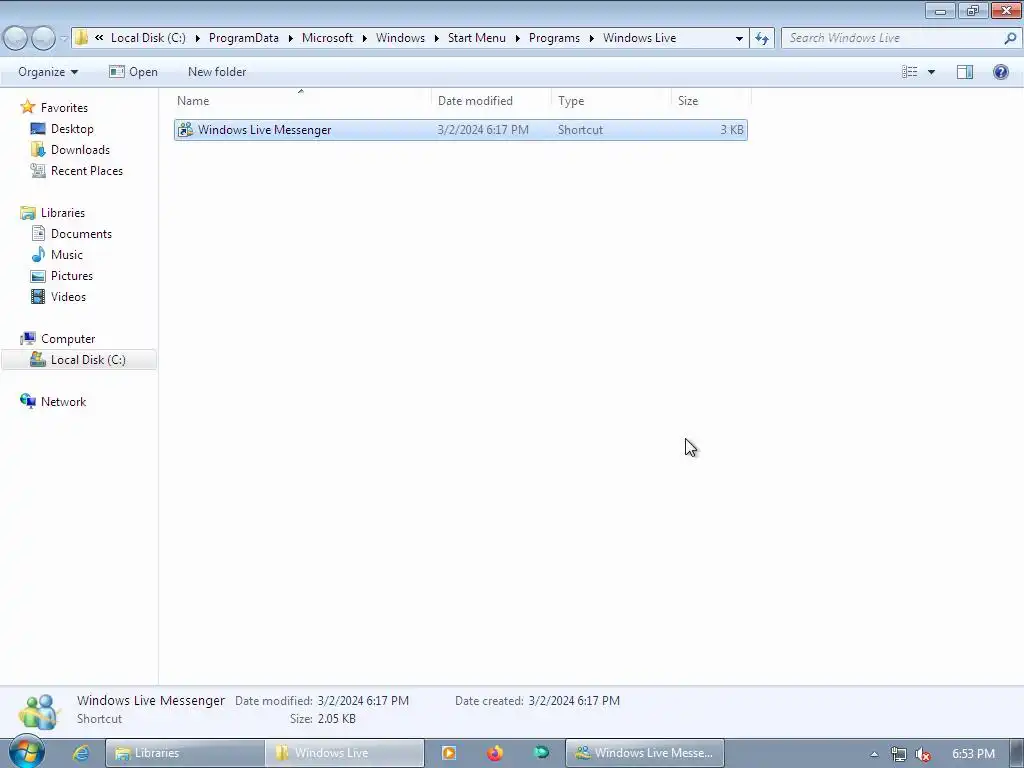The width and height of the screenshot is (1024, 768).
Task: Switch to Windows Live Messenger taskbar window
Action: tap(645, 753)
